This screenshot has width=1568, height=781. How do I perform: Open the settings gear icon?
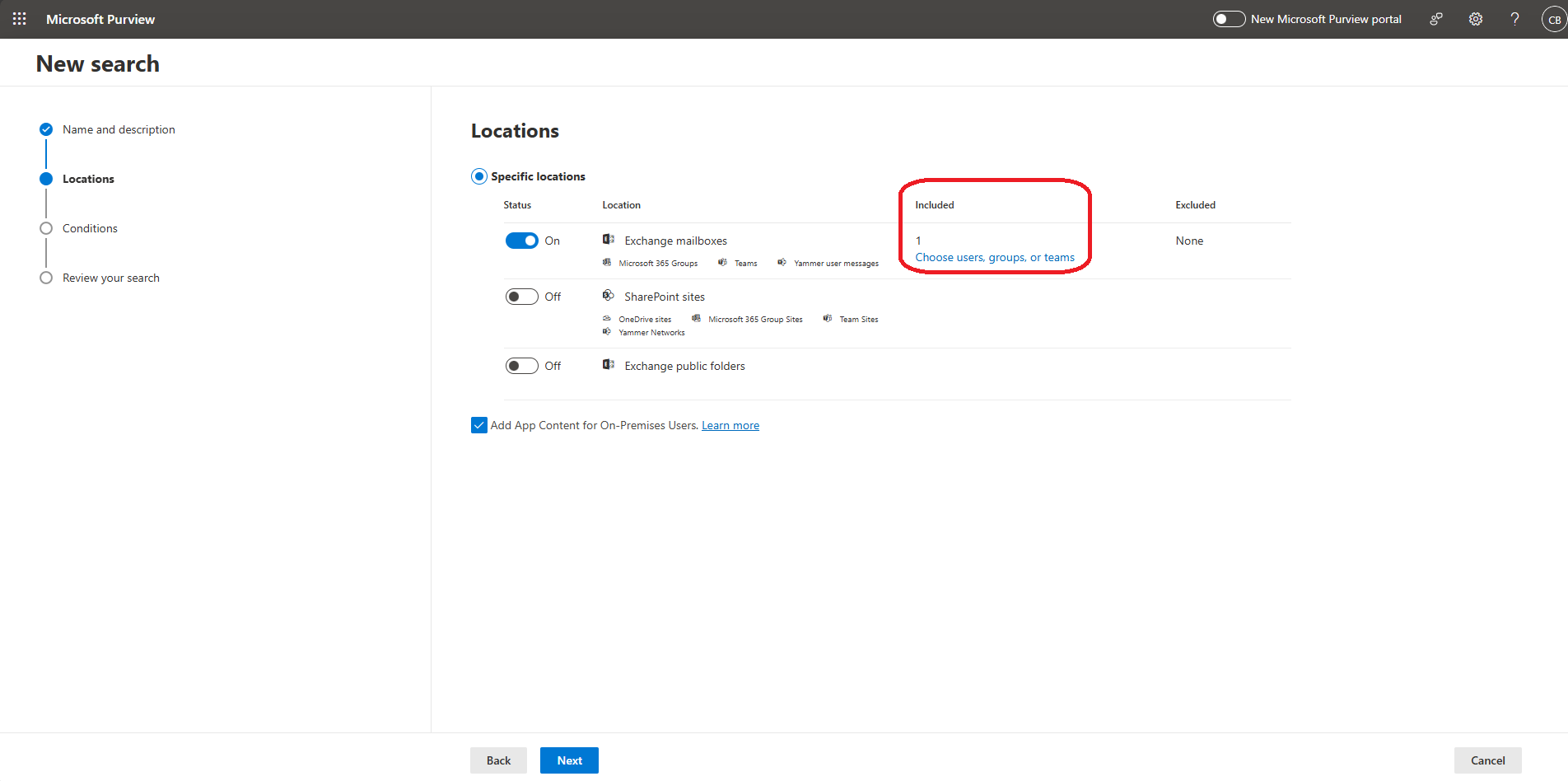[x=1476, y=19]
